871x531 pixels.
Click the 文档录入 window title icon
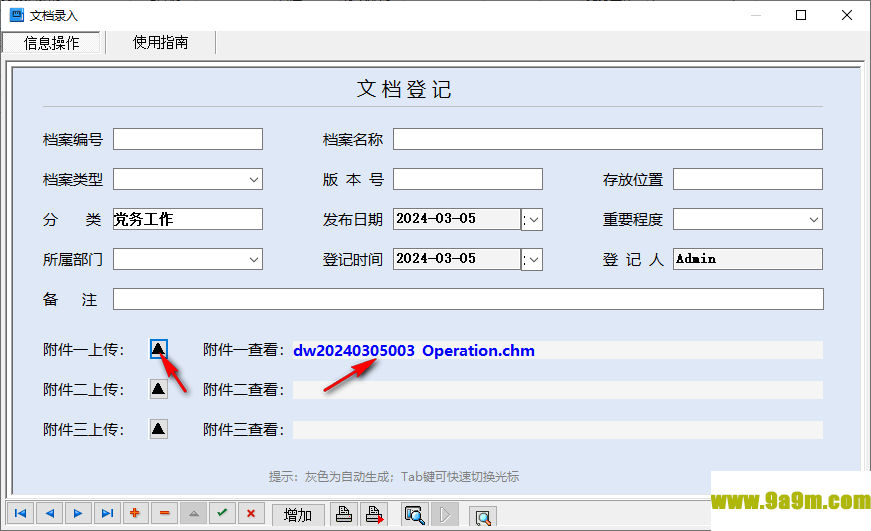(17, 15)
